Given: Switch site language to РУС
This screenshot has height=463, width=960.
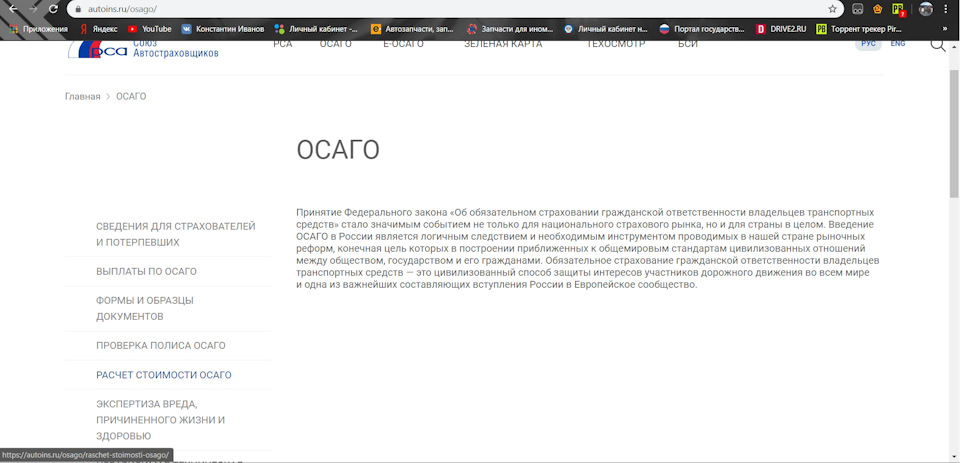Looking at the screenshot, I should click(868, 43).
